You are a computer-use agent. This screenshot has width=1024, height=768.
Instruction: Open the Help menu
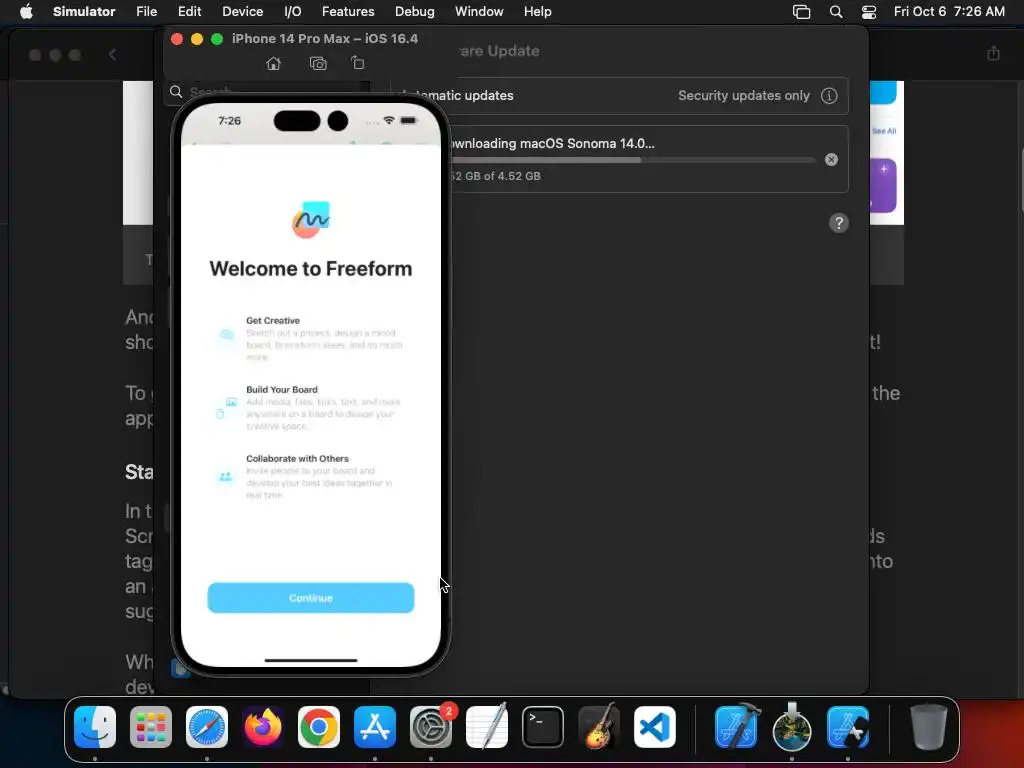537,11
